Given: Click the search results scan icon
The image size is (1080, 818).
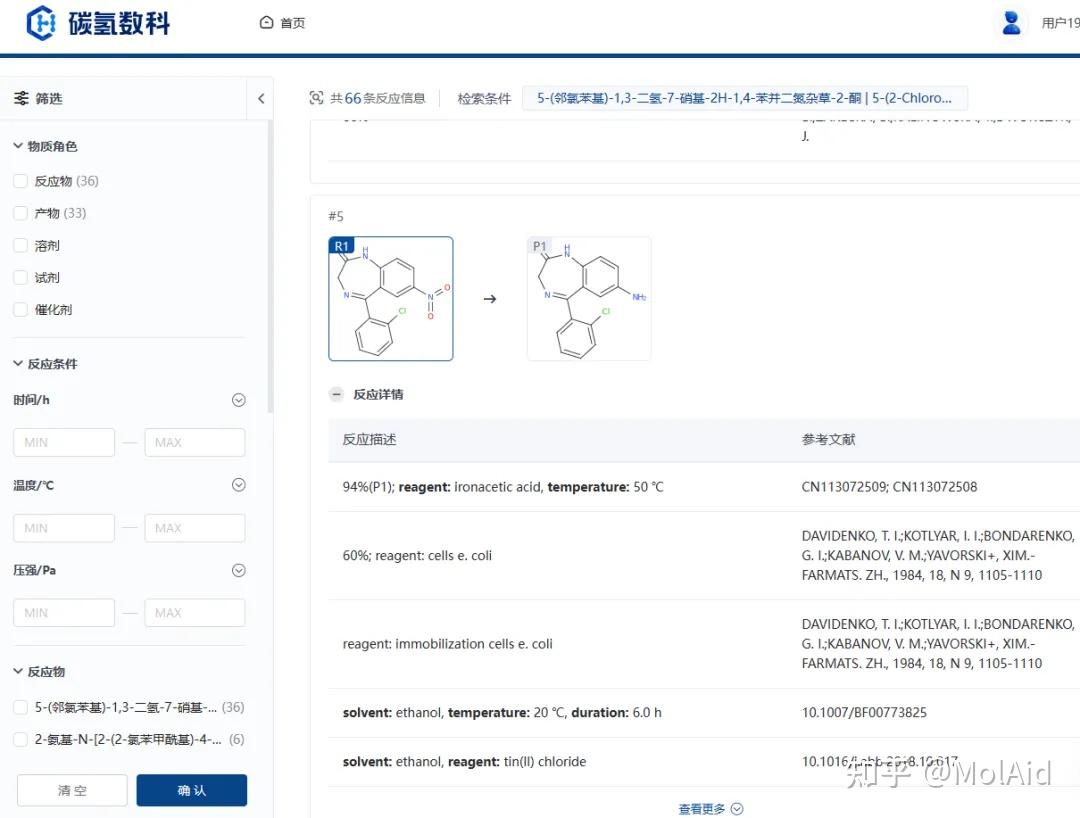Looking at the screenshot, I should [x=316, y=98].
